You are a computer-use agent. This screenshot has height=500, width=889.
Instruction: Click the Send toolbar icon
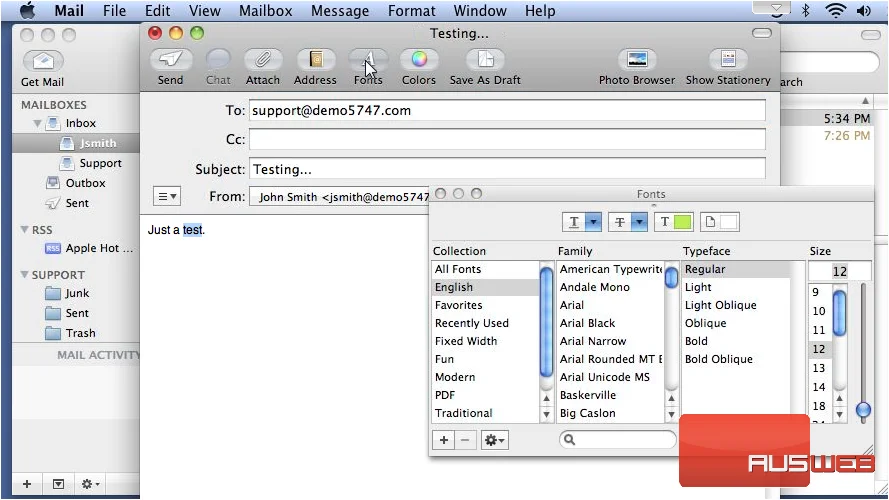171,60
